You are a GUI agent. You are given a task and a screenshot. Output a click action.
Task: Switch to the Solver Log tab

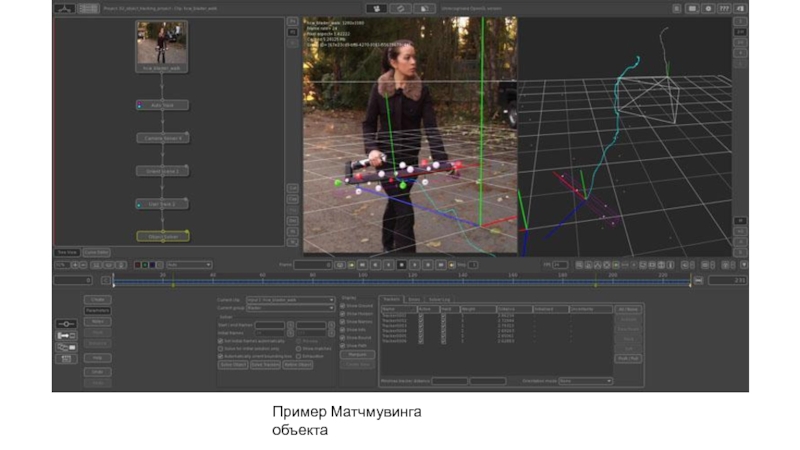pyautogui.click(x=439, y=299)
